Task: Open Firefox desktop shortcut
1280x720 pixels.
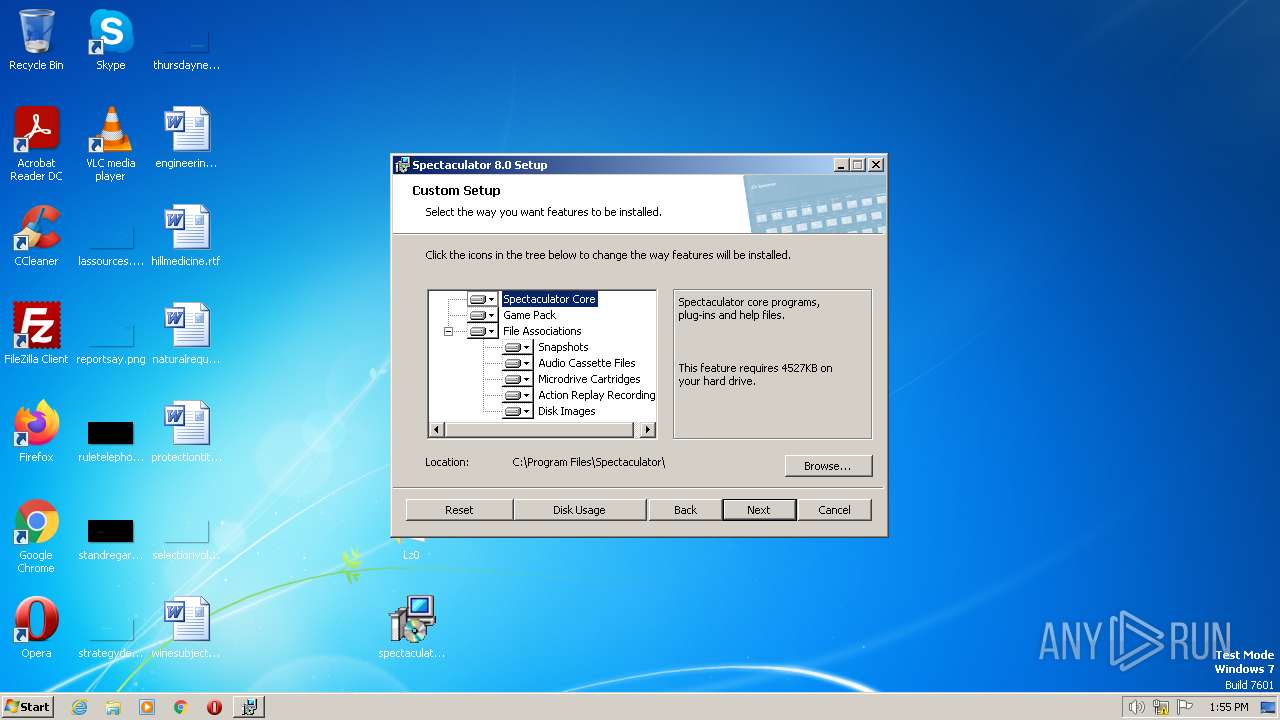Action: coord(36,433)
